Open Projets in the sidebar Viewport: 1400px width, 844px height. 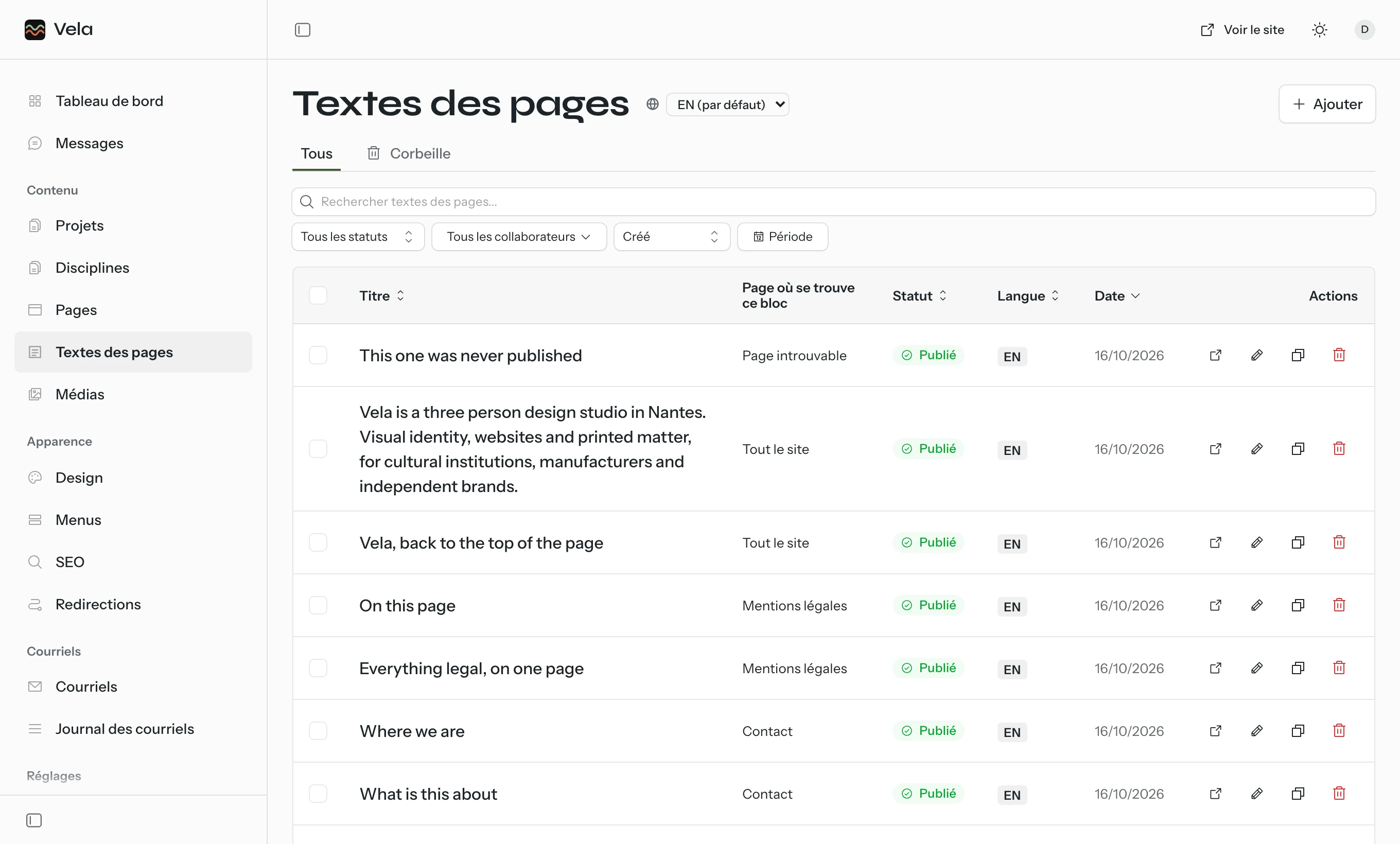(x=133, y=225)
